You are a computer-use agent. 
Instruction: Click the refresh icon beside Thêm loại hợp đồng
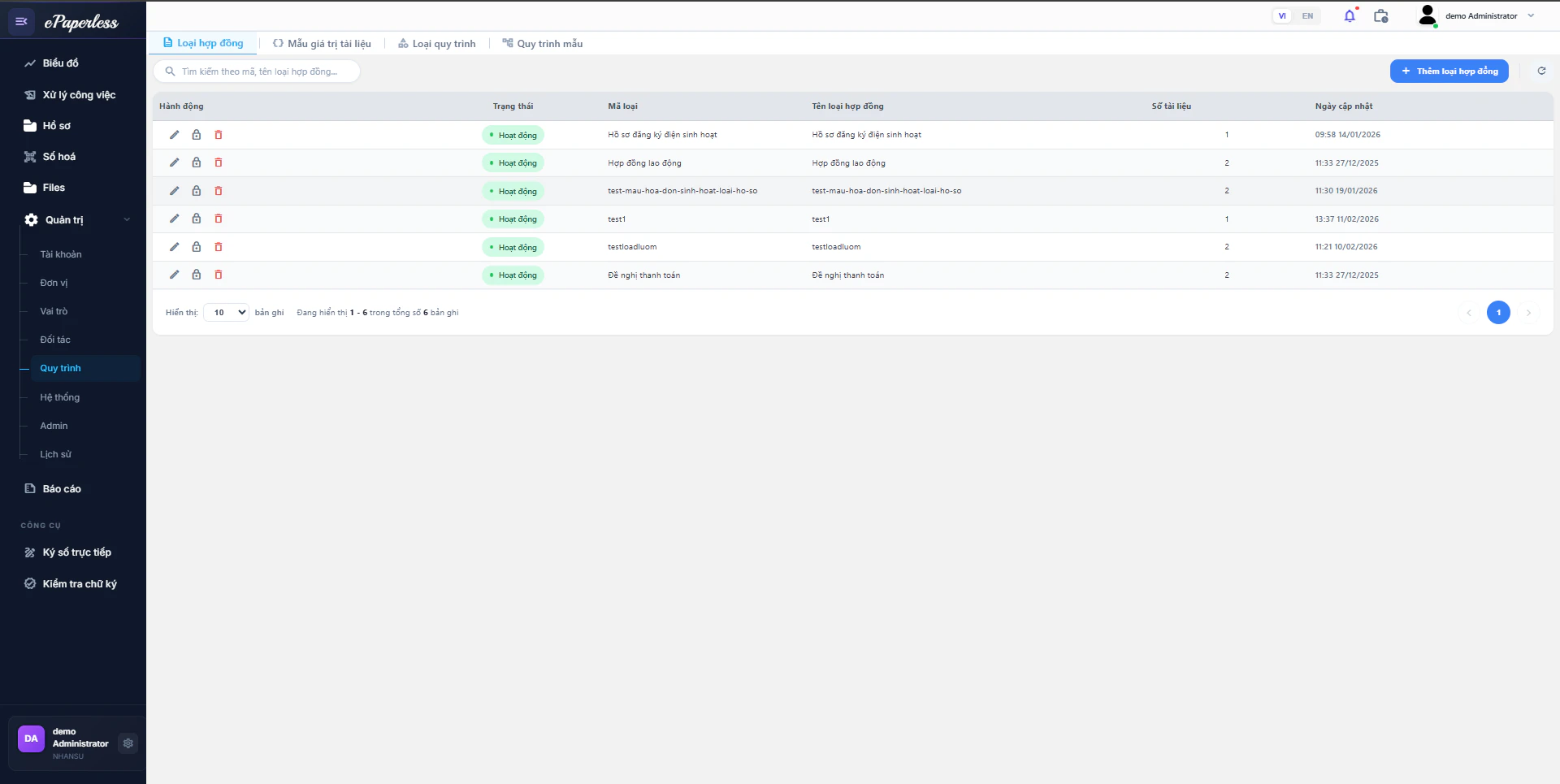click(x=1541, y=71)
